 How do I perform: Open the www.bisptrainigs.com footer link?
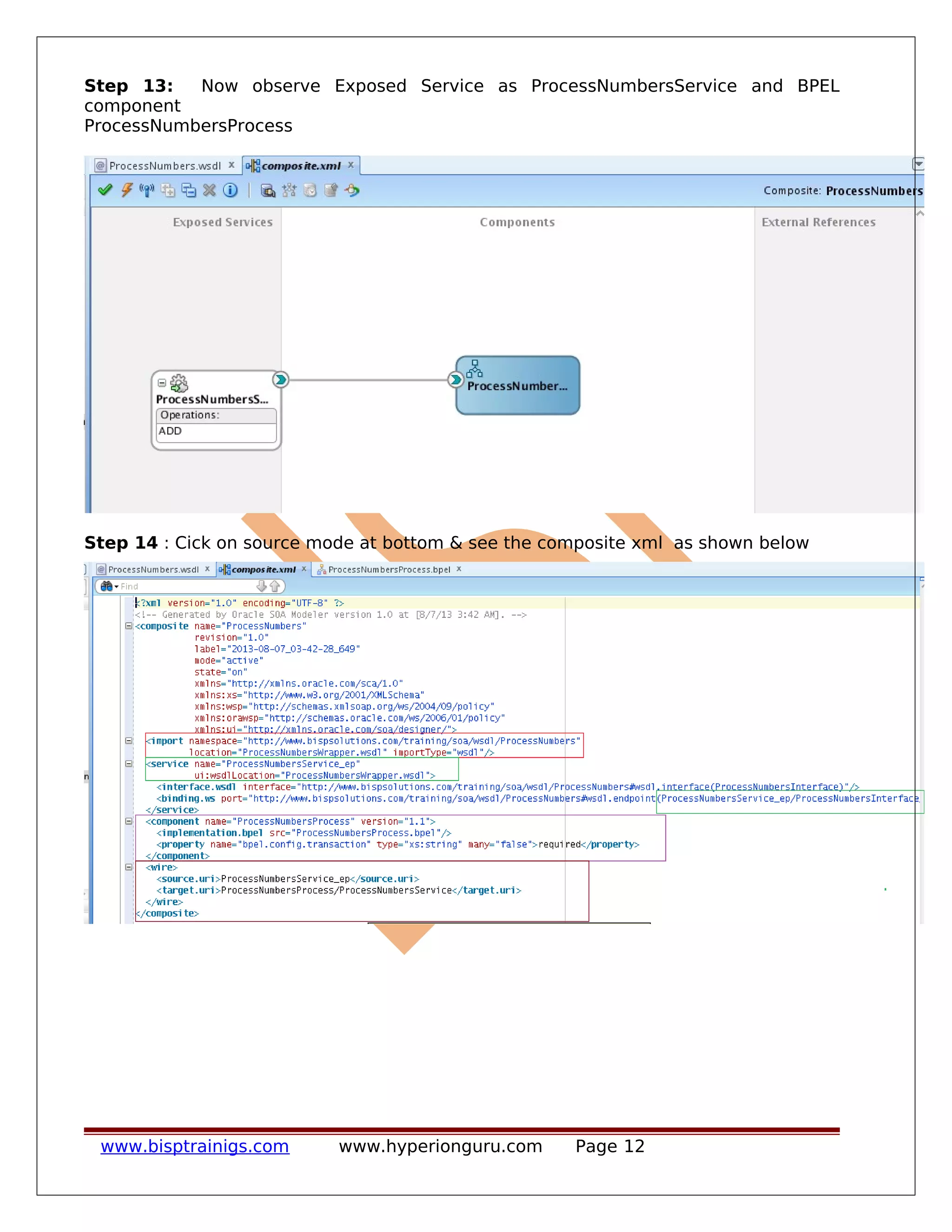pyautogui.click(x=195, y=1146)
